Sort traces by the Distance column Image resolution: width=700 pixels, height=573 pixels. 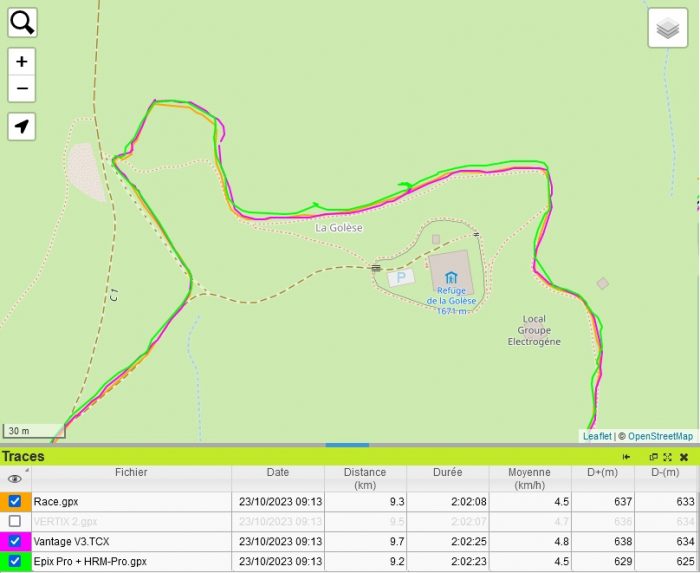click(x=364, y=478)
